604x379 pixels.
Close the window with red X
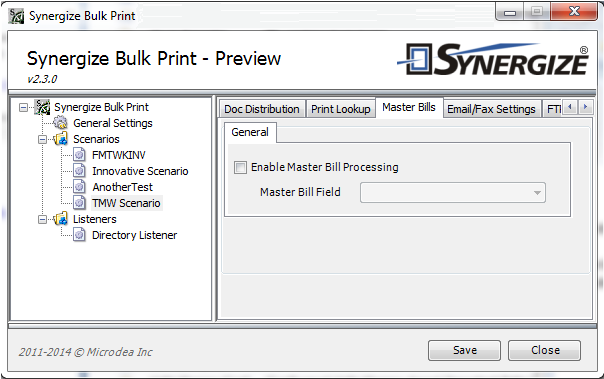(x=574, y=12)
